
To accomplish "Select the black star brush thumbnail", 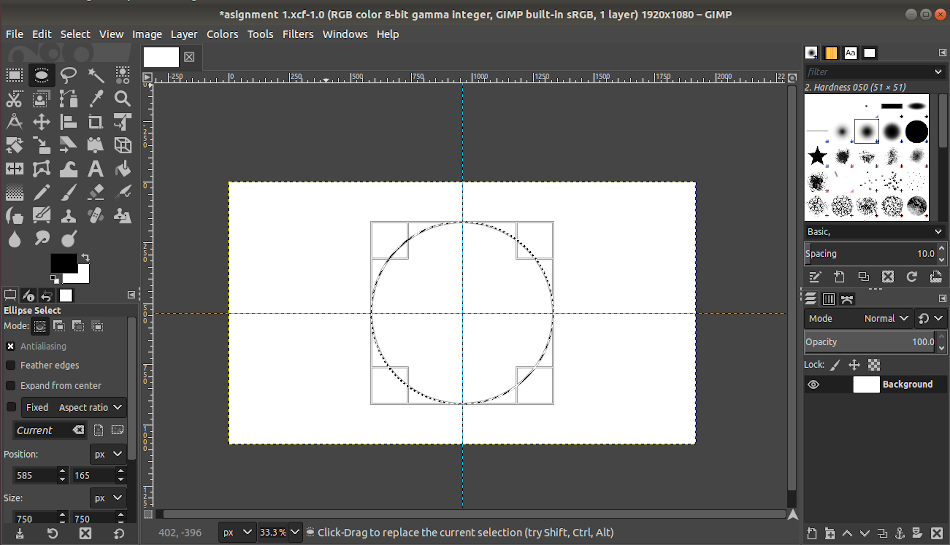I will tap(817, 156).
